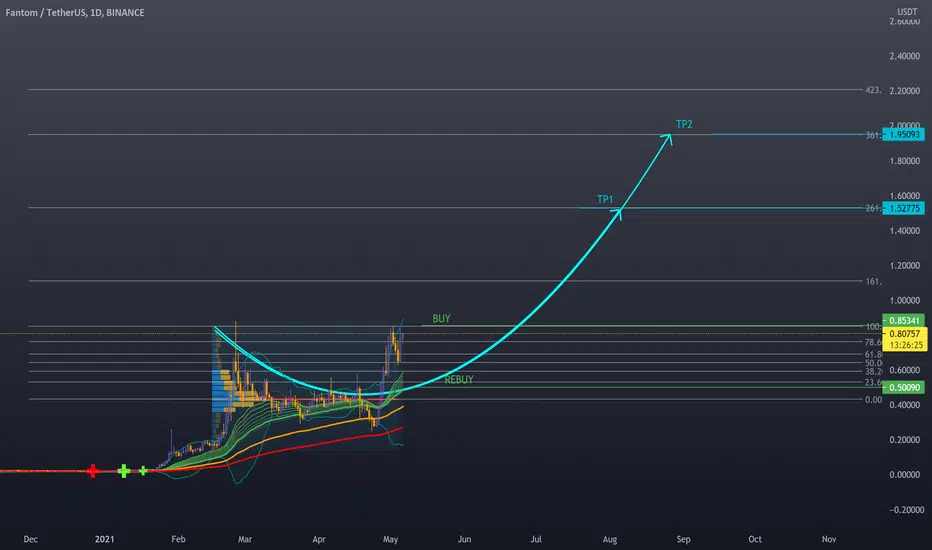Open the Fantom / TetherUS symbol title
This screenshot has height=550, width=932.
click(75, 12)
